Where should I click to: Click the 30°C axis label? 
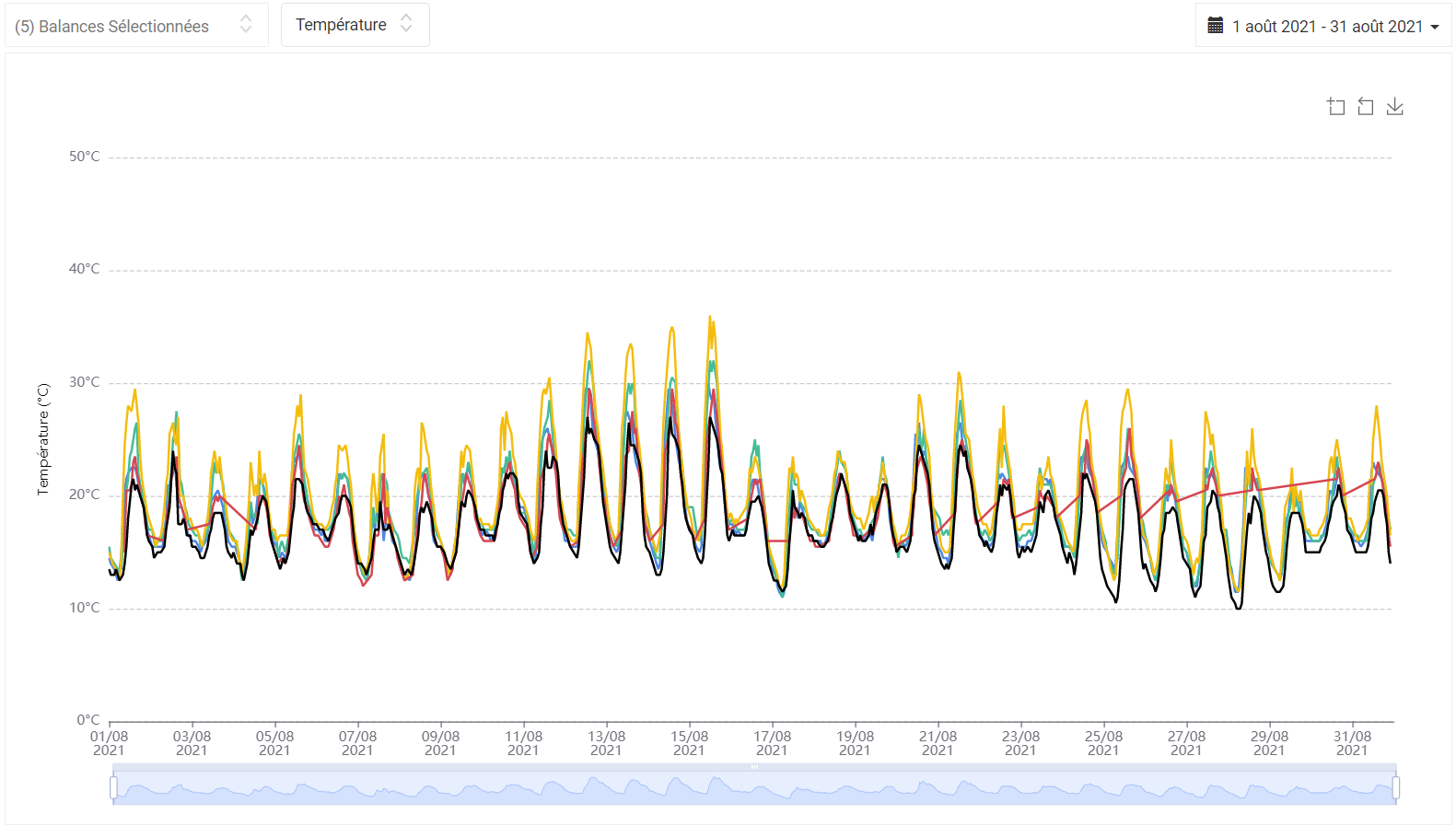(84, 382)
